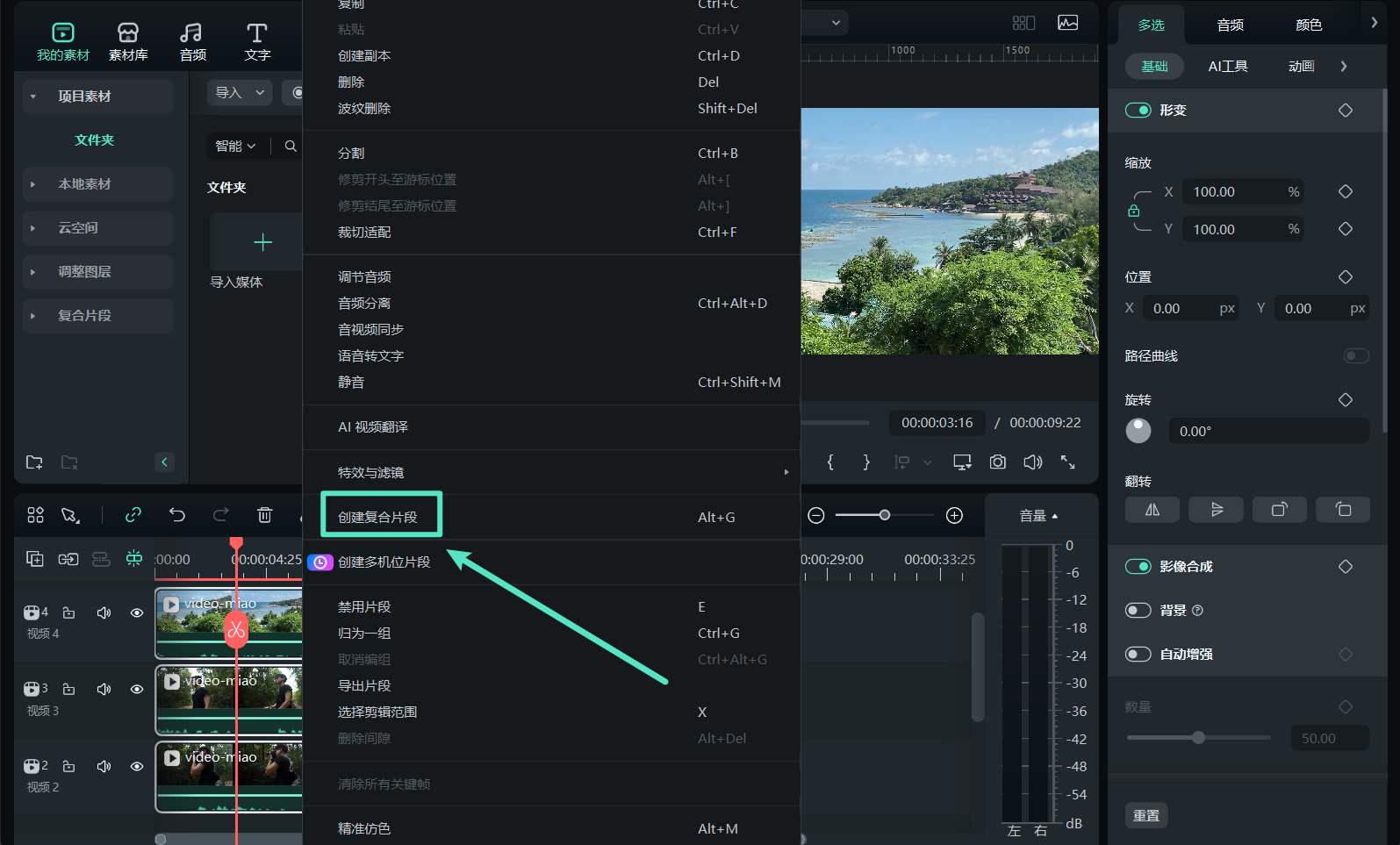Screen dimensions: 1400x845
Task: Click the AI工具 button
Action: pyautogui.click(x=1227, y=67)
